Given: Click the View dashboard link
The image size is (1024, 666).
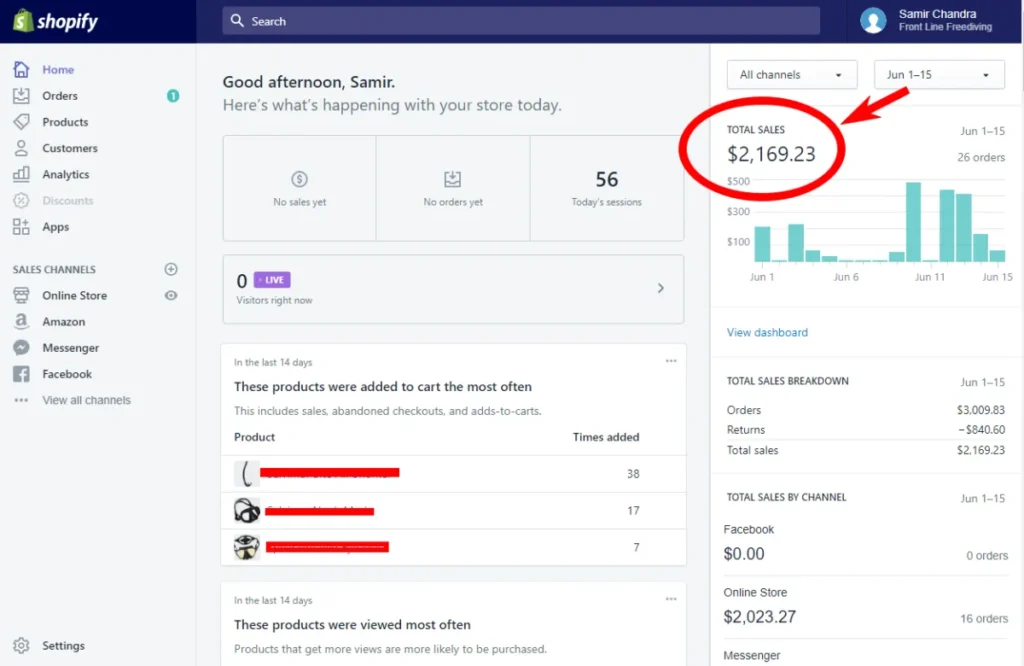Looking at the screenshot, I should tap(767, 332).
